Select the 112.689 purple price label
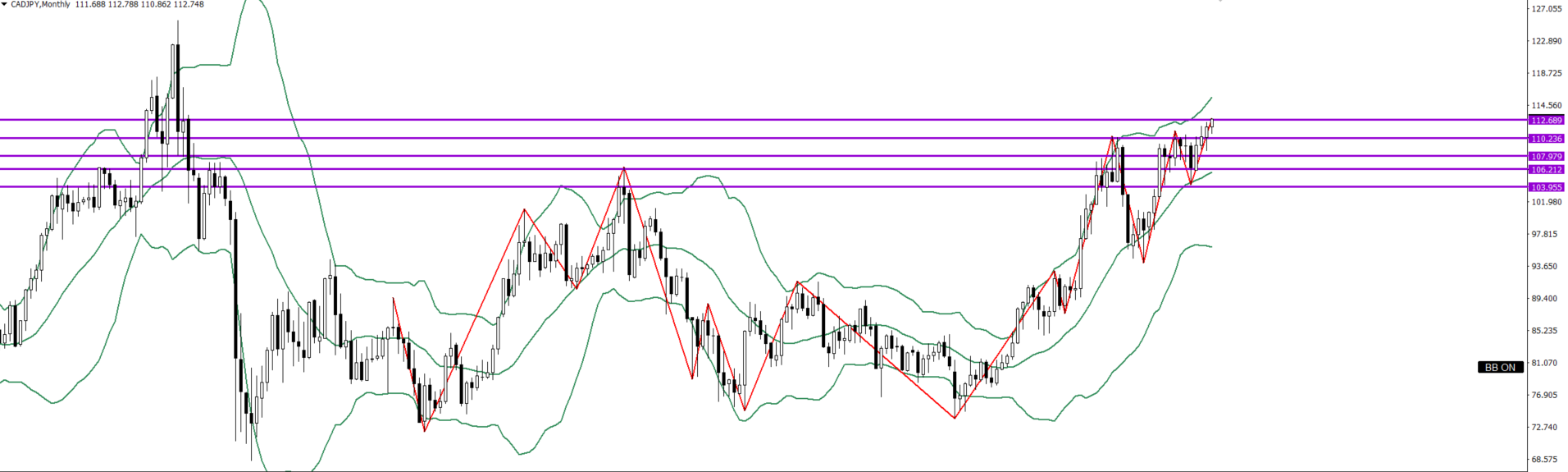Viewport: 1568px width, 472px height. (x=1547, y=121)
